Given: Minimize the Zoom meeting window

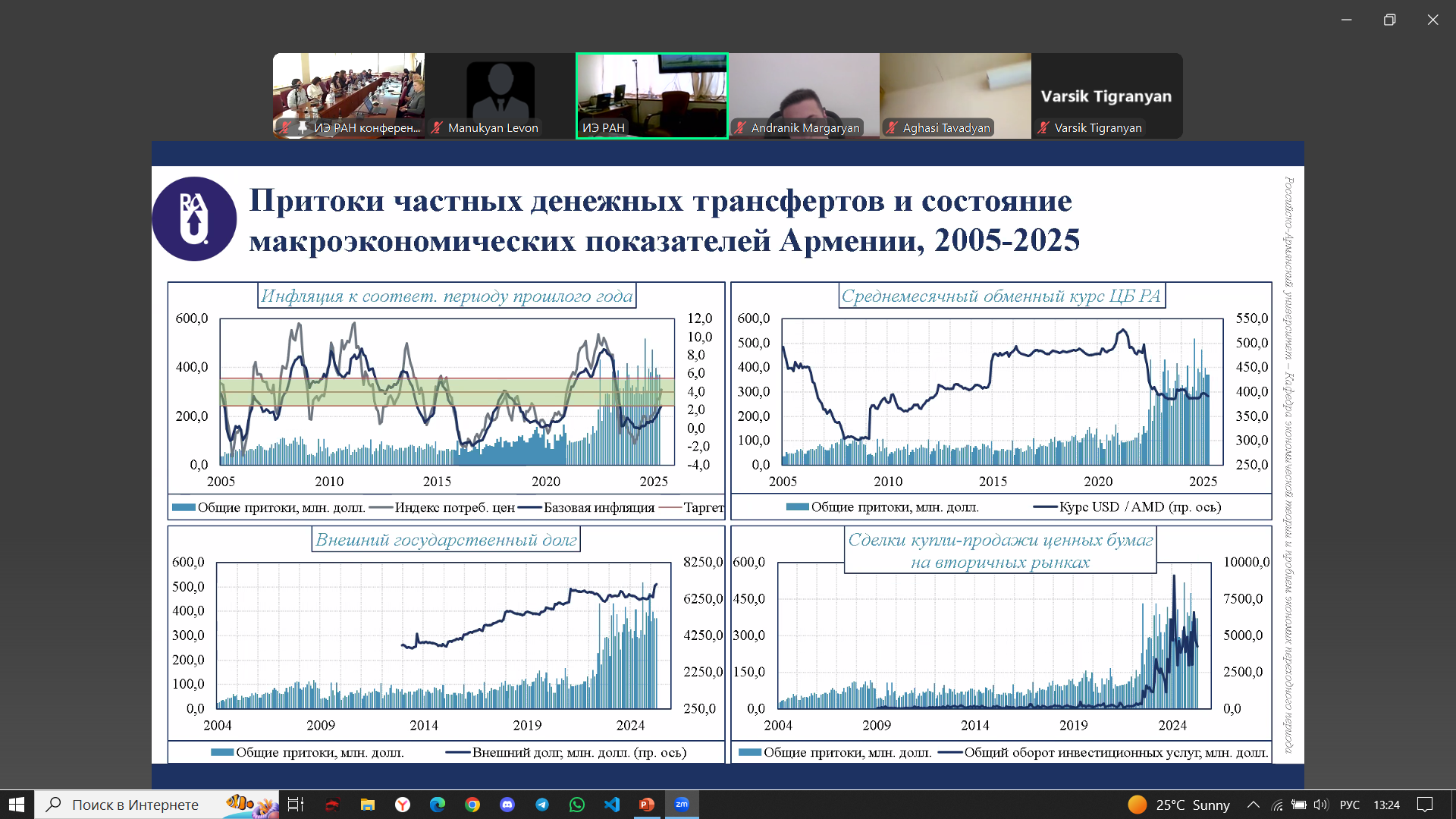Looking at the screenshot, I should point(1346,20).
